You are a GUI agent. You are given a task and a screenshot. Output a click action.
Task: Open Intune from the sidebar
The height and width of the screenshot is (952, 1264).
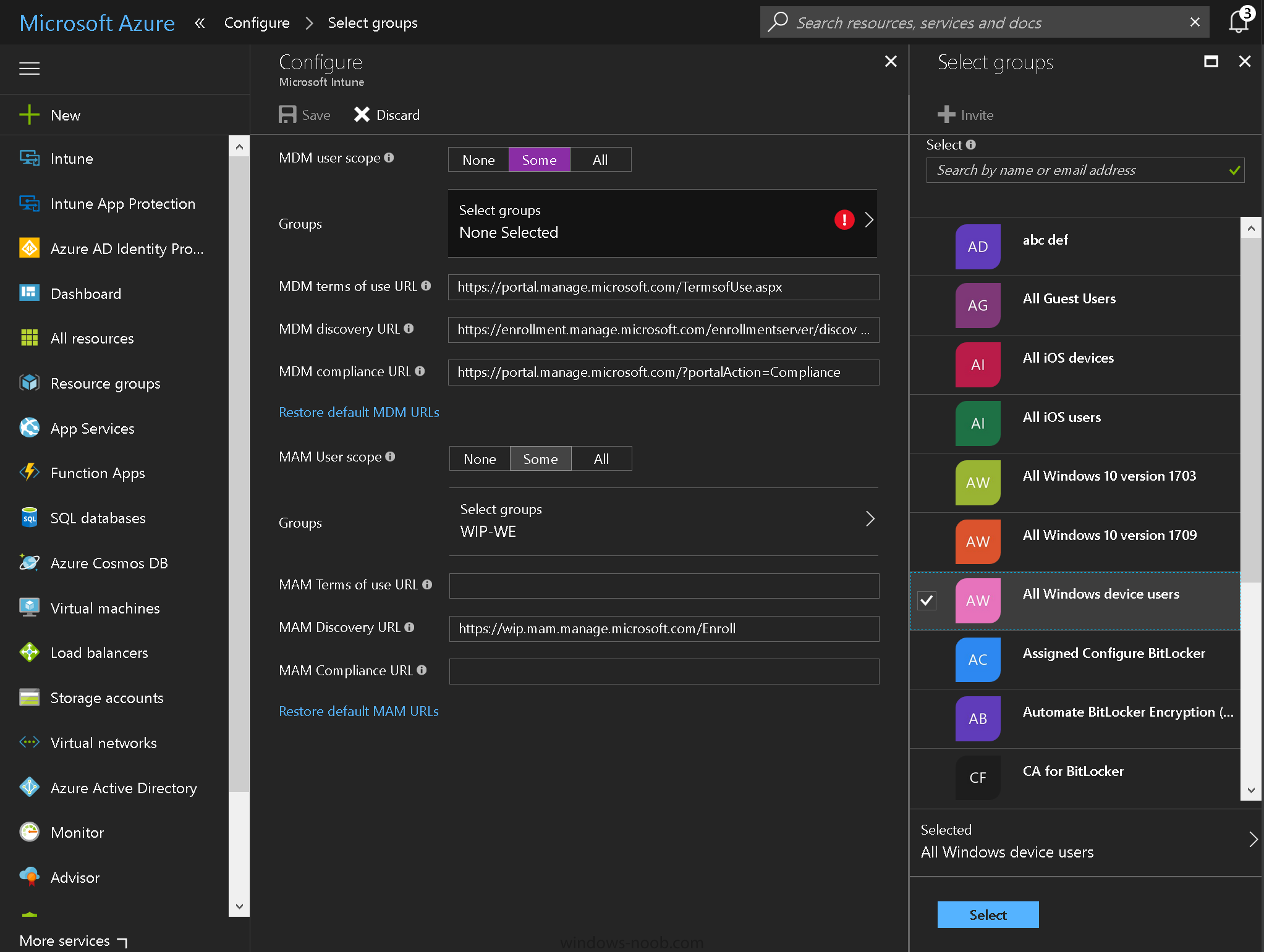72,159
